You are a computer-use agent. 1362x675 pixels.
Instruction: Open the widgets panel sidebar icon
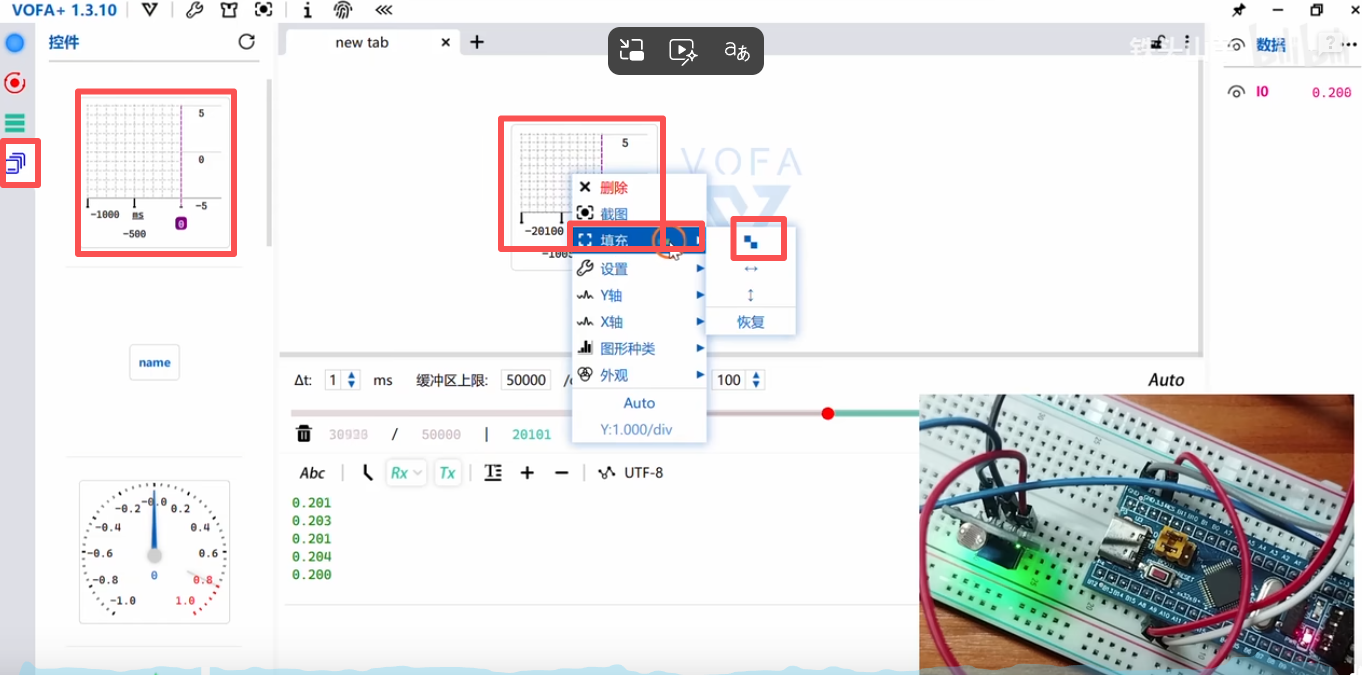(x=16, y=162)
